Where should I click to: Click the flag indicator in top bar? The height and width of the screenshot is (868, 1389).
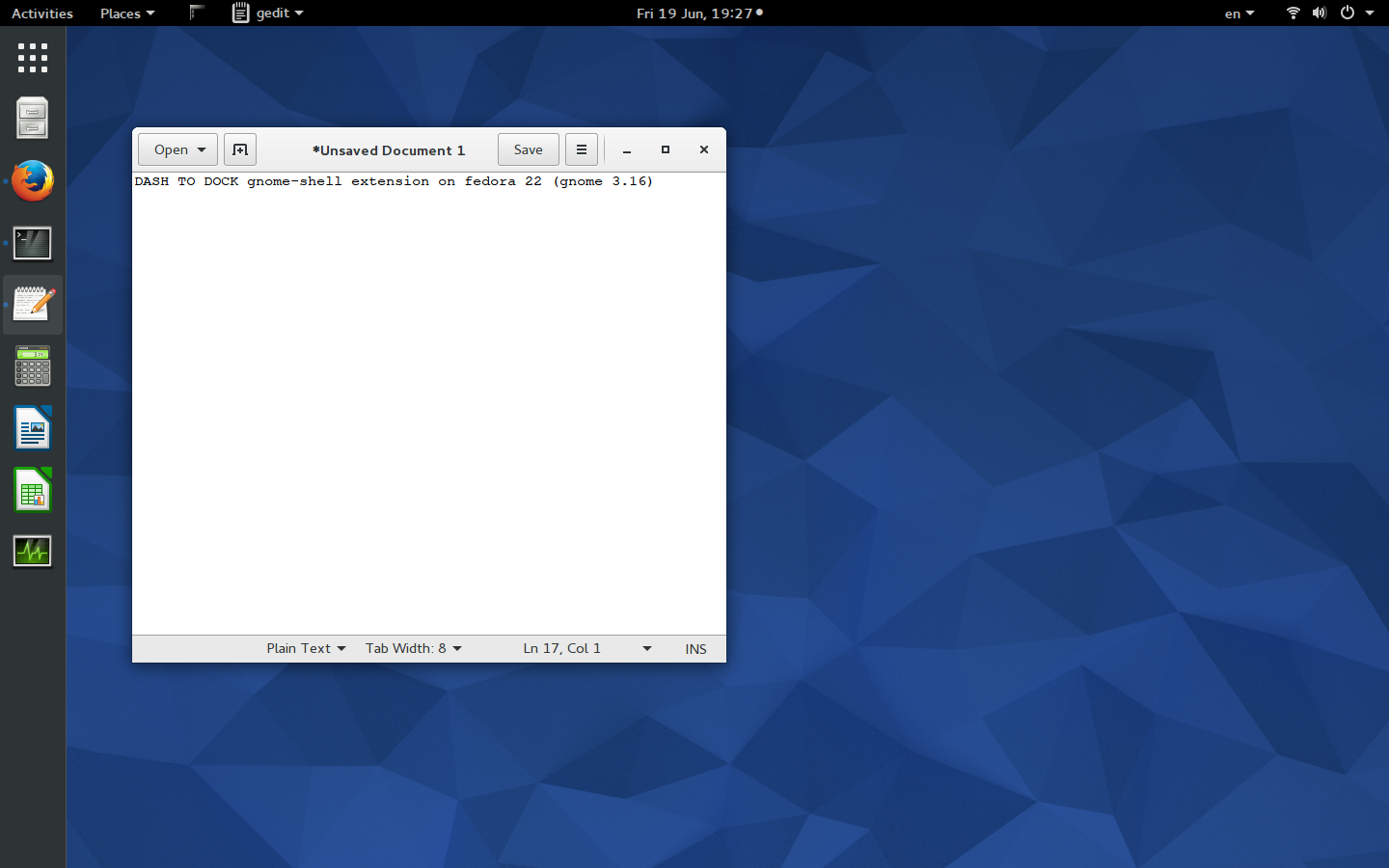(197, 14)
